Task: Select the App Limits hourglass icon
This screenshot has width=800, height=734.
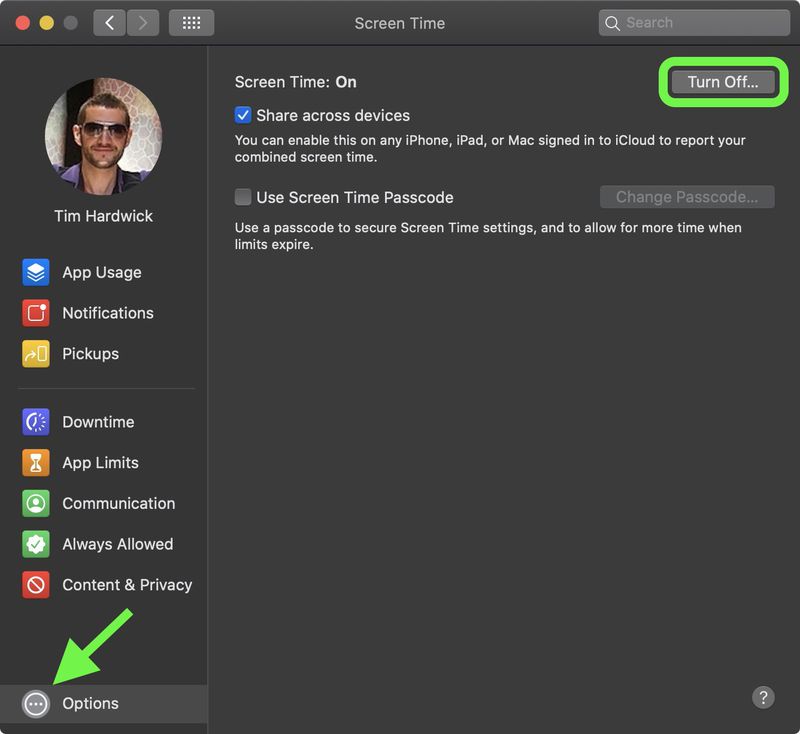Action: pos(34,463)
